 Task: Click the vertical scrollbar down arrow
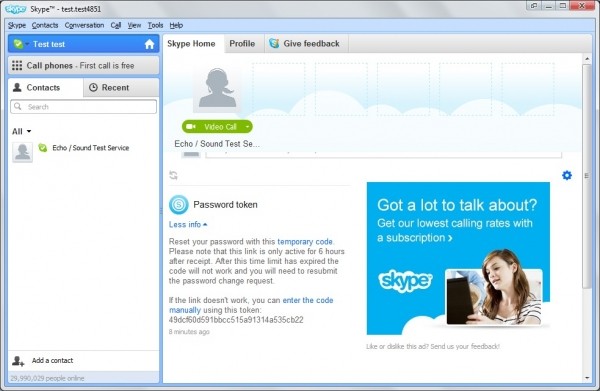[587, 378]
